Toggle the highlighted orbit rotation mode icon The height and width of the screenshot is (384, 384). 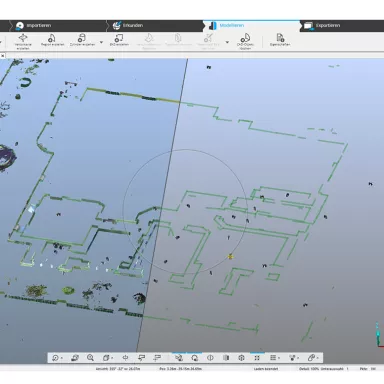tap(194, 358)
